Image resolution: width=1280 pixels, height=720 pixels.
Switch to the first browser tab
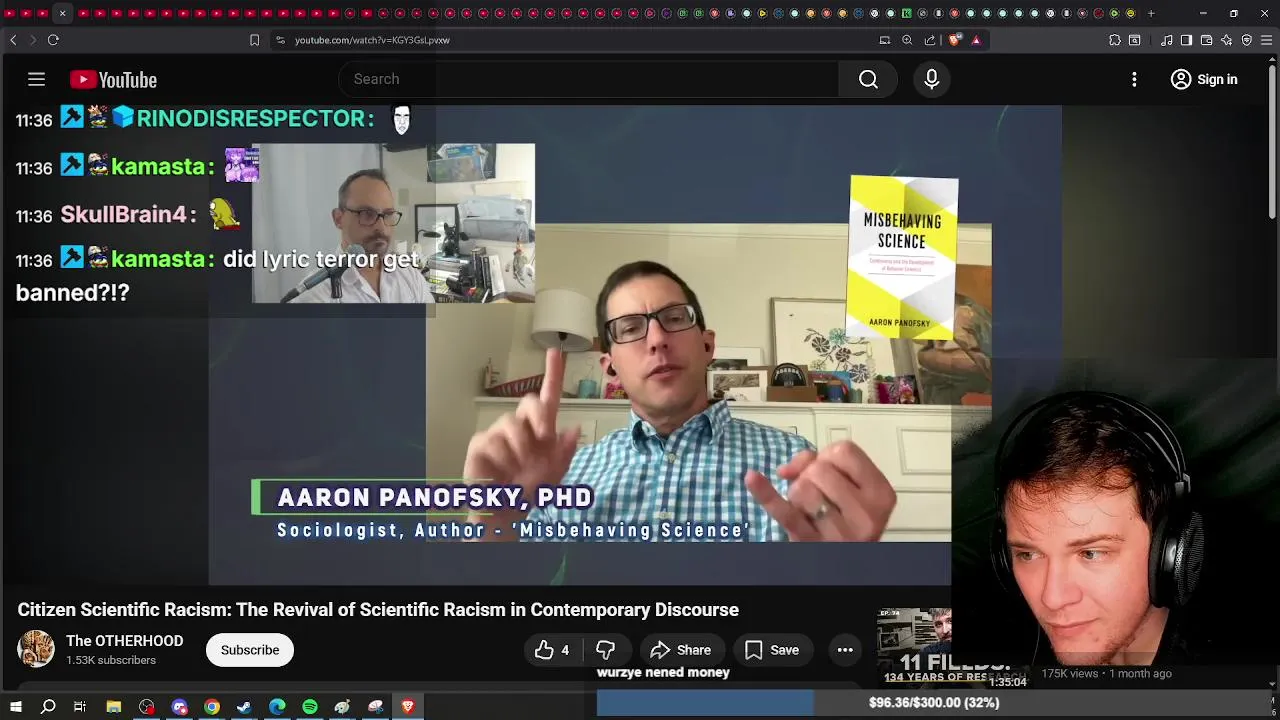pyautogui.click(x=10, y=13)
